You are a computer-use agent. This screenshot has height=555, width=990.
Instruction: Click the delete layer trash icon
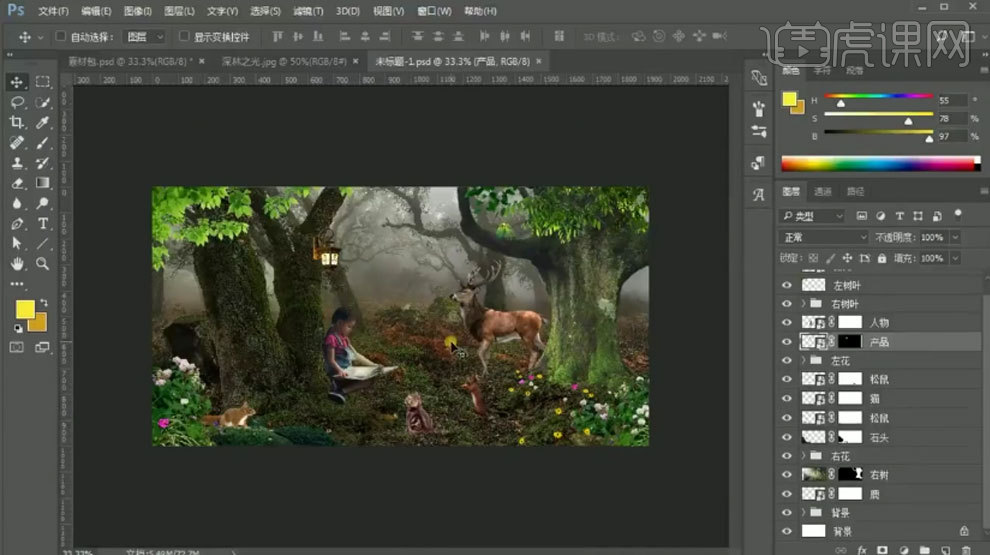pyautogui.click(x=966, y=551)
